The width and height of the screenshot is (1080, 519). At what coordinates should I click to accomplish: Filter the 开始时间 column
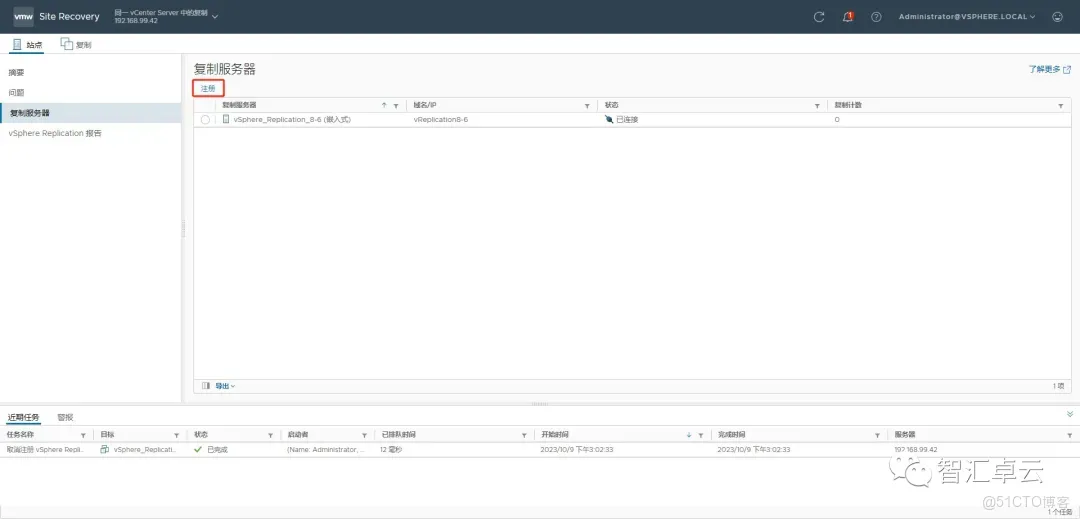click(700, 436)
